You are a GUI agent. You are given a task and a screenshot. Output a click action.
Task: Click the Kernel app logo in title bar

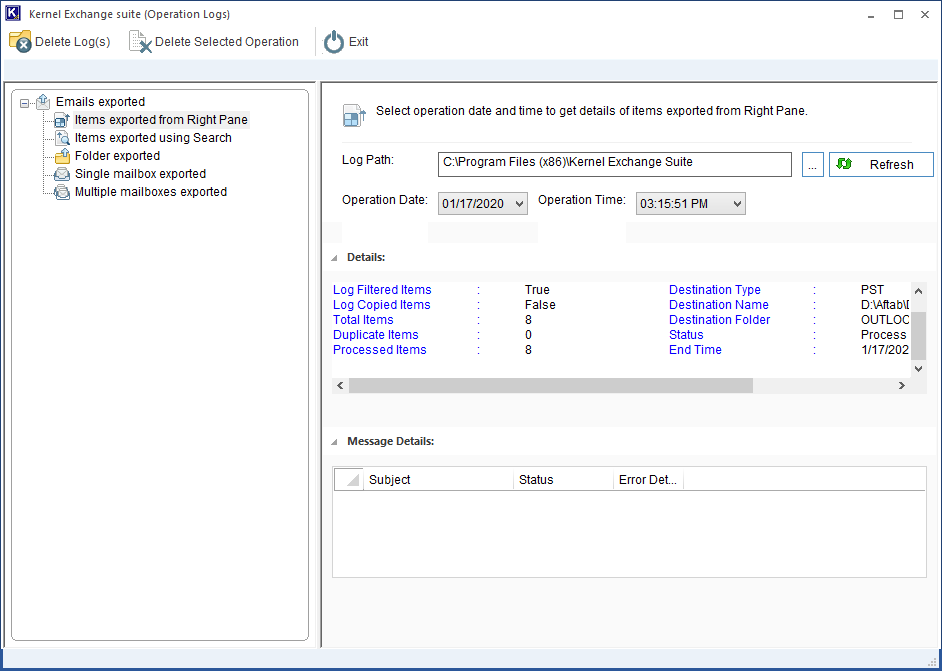[13, 14]
